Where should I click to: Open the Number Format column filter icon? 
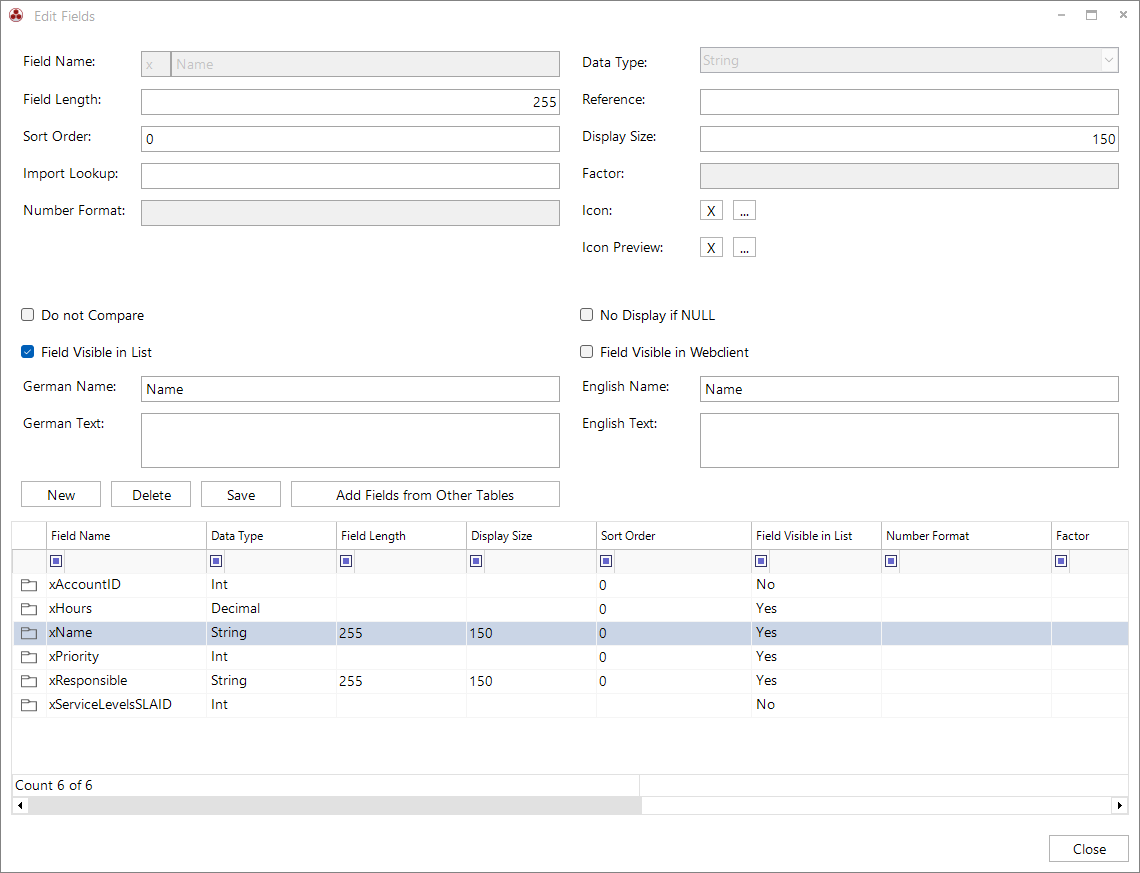click(891, 561)
